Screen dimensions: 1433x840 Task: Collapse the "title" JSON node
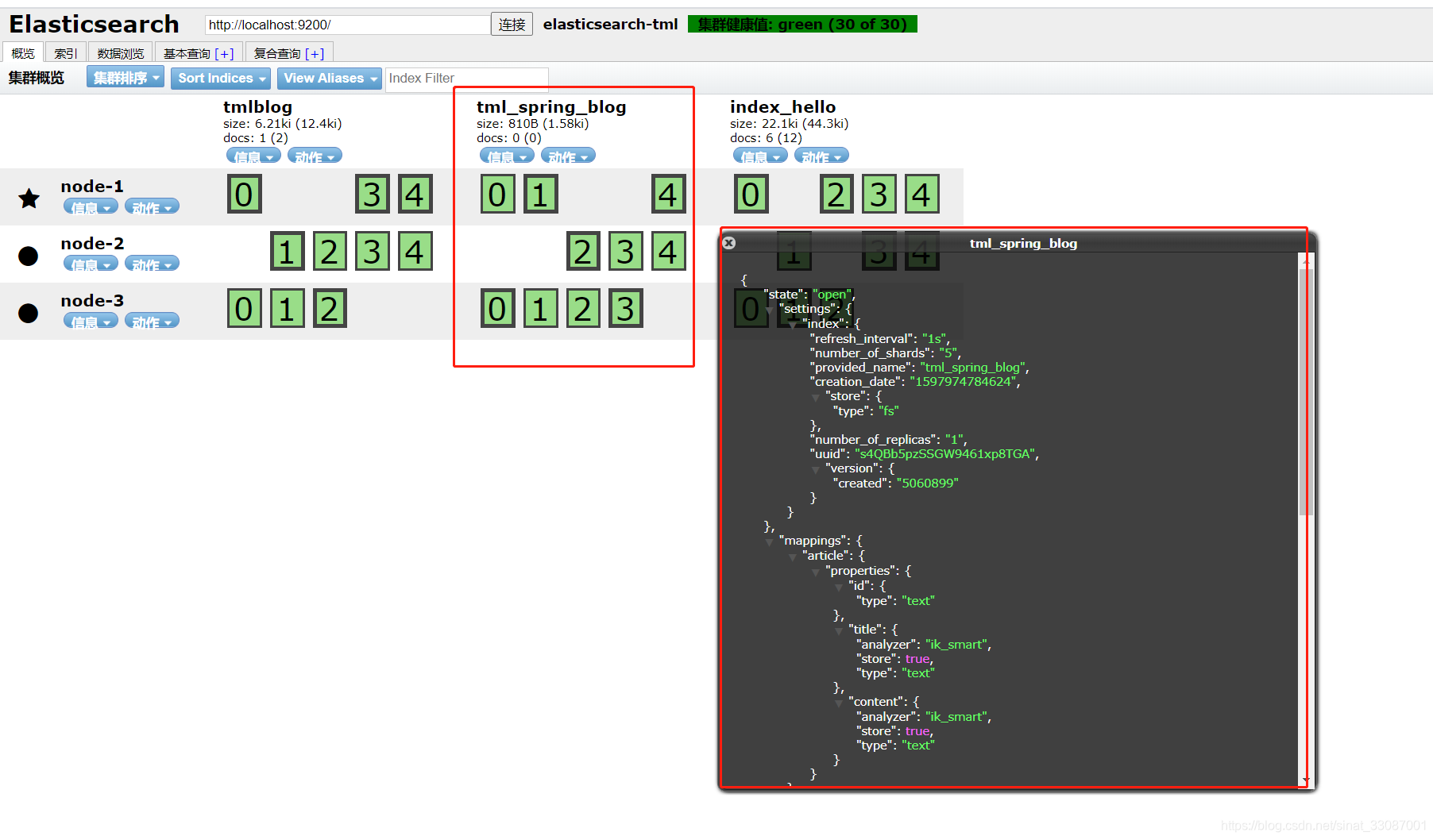click(x=838, y=631)
